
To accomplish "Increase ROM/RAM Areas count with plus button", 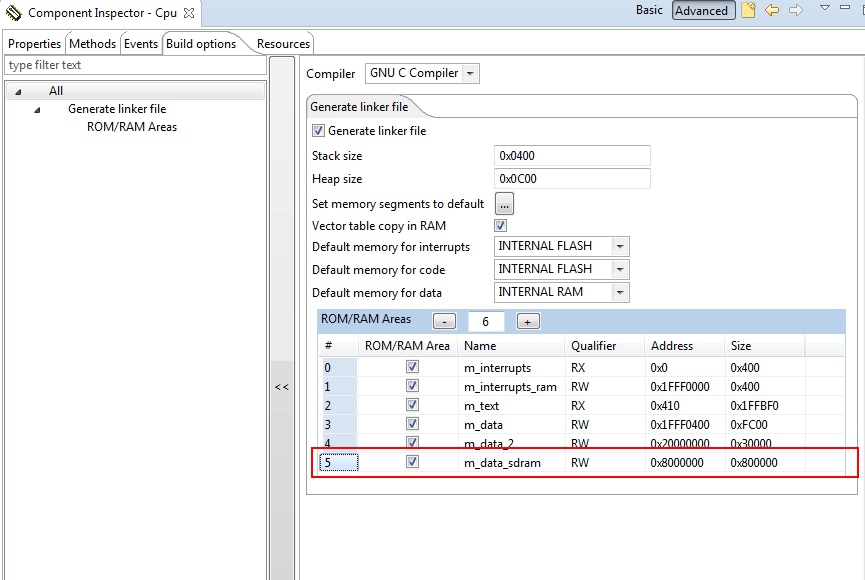I will [528, 321].
